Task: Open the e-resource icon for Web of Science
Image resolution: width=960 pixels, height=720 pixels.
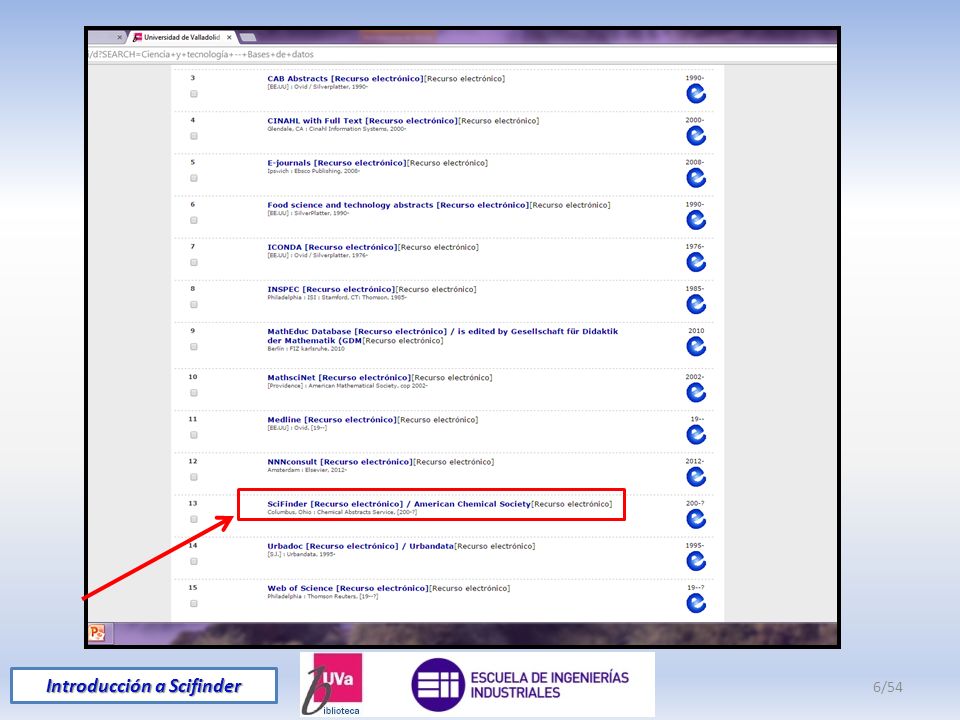Action: (696, 604)
